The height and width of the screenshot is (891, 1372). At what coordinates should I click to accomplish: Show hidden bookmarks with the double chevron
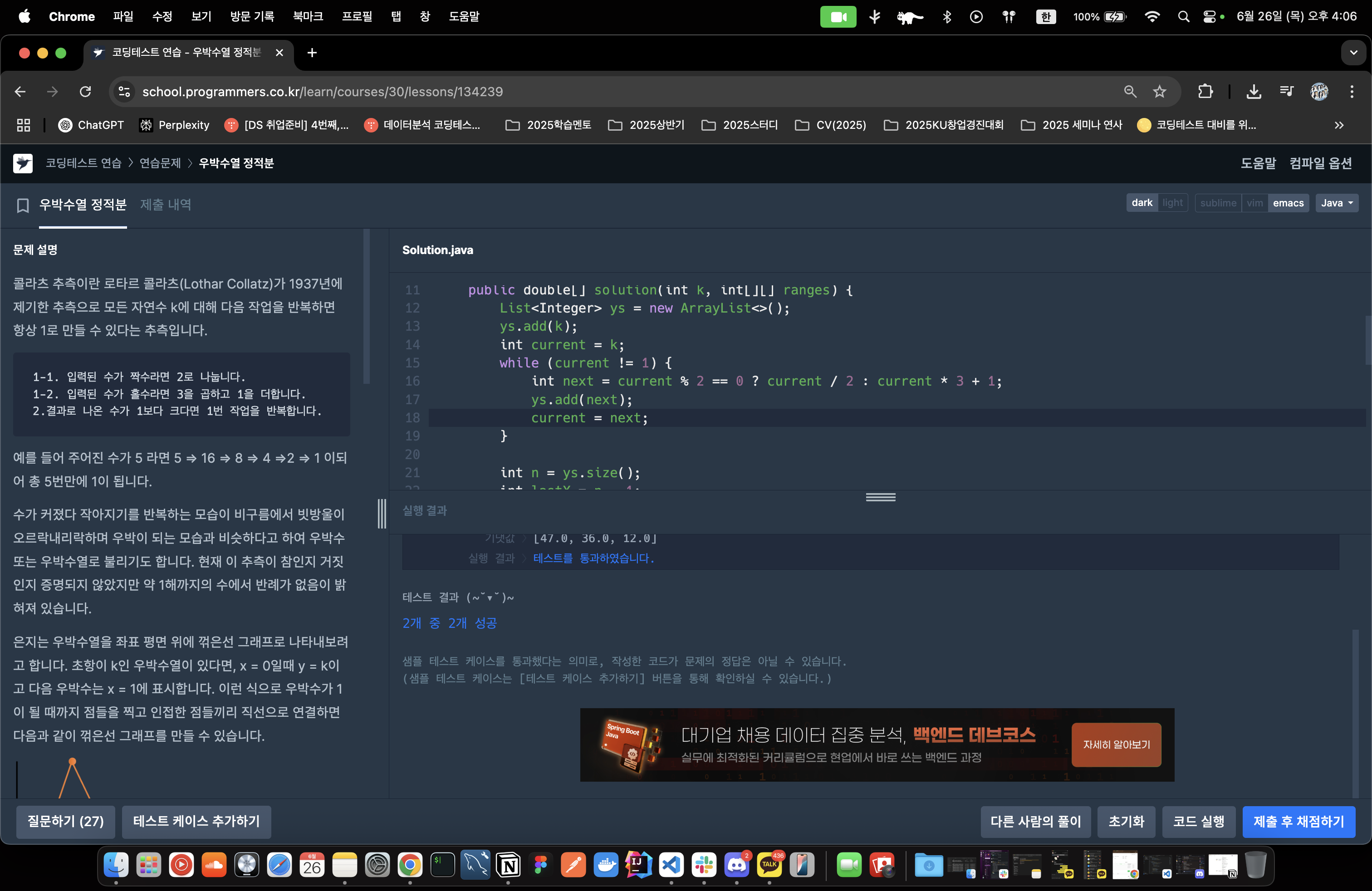tap(1339, 125)
